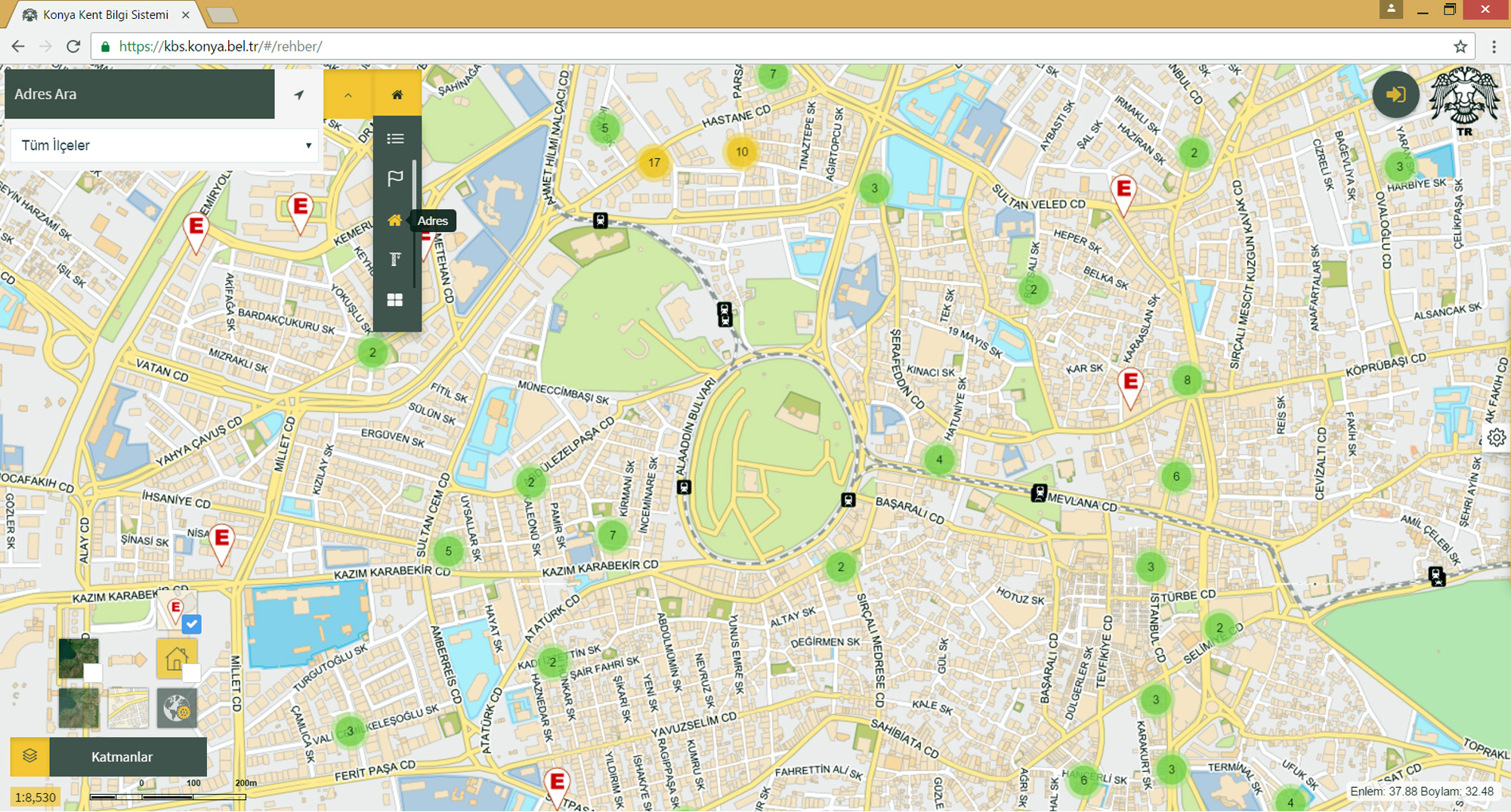Uncheck the pharmacy E layer checkbox
Viewport: 1511px width, 812px height.
tap(192, 624)
